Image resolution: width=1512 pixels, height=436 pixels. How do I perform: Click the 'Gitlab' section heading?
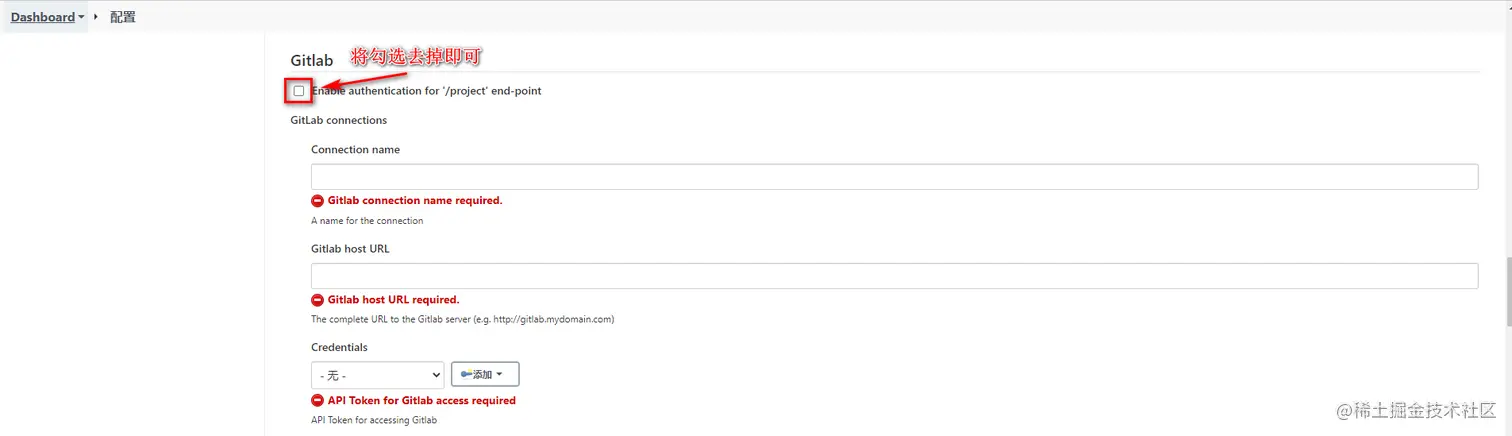pyautogui.click(x=312, y=61)
